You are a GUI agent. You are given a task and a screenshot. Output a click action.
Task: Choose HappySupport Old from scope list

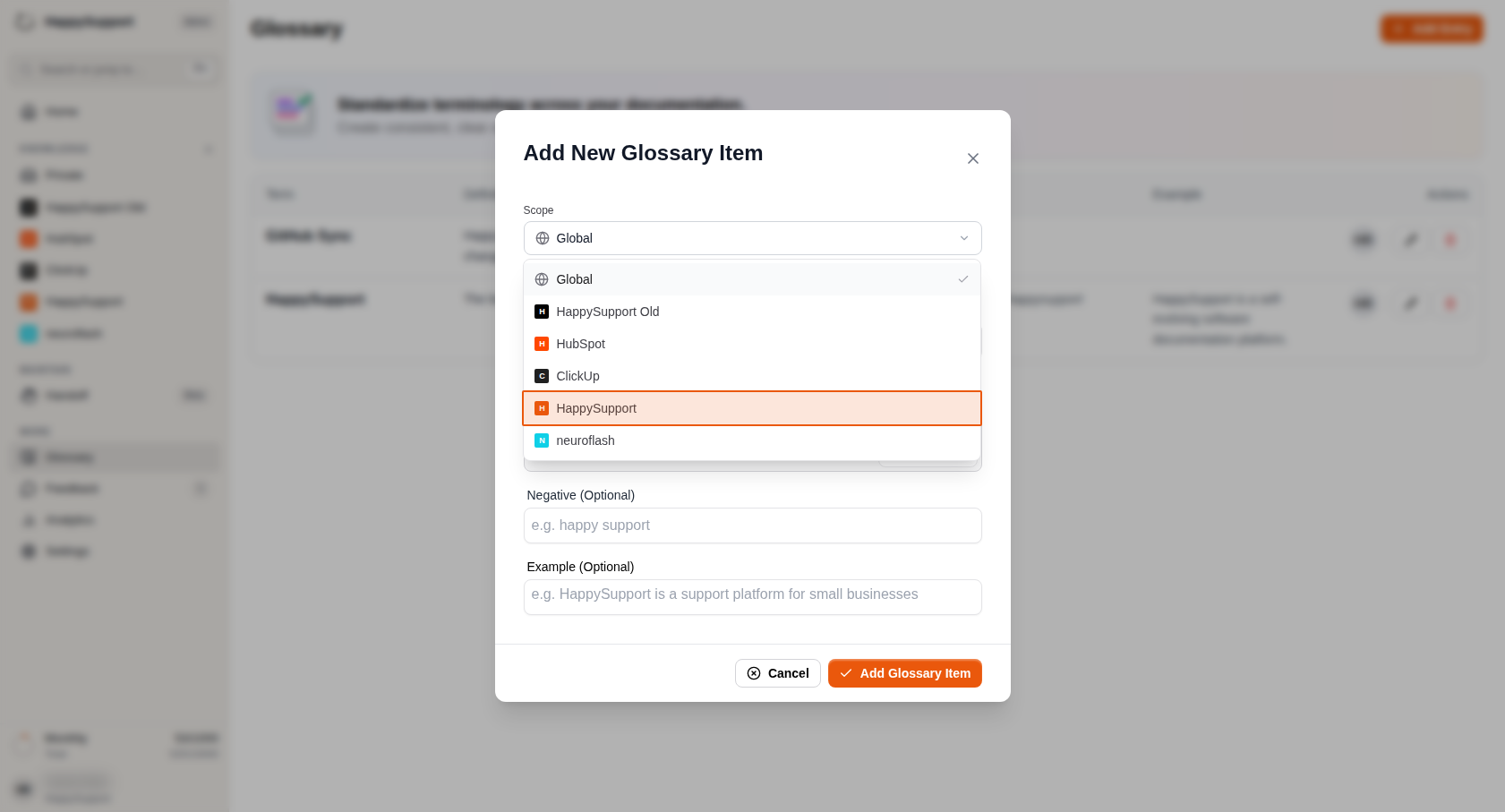tap(752, 312)
